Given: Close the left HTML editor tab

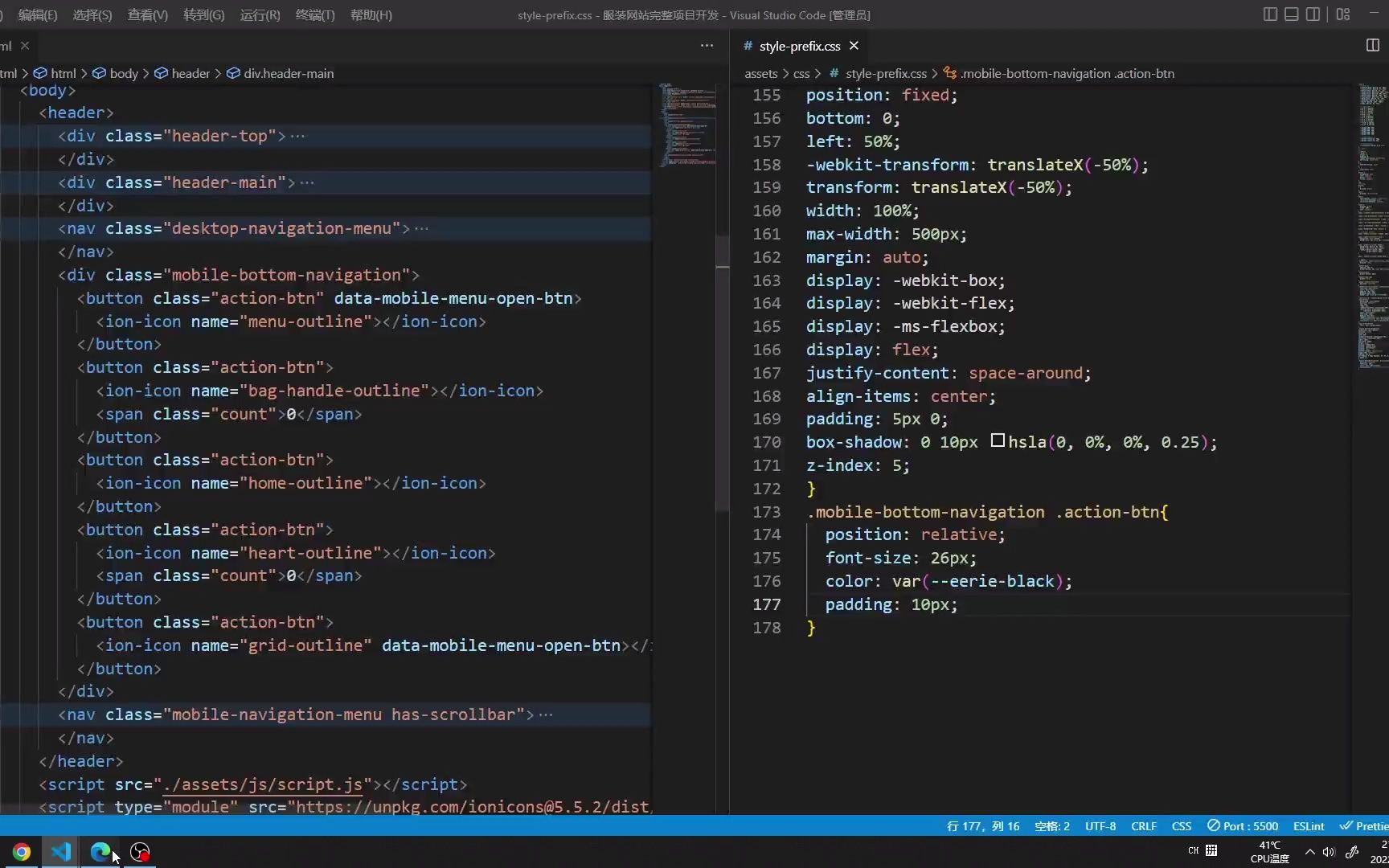Looking at the screenshot, I should (x=25, y=46).
